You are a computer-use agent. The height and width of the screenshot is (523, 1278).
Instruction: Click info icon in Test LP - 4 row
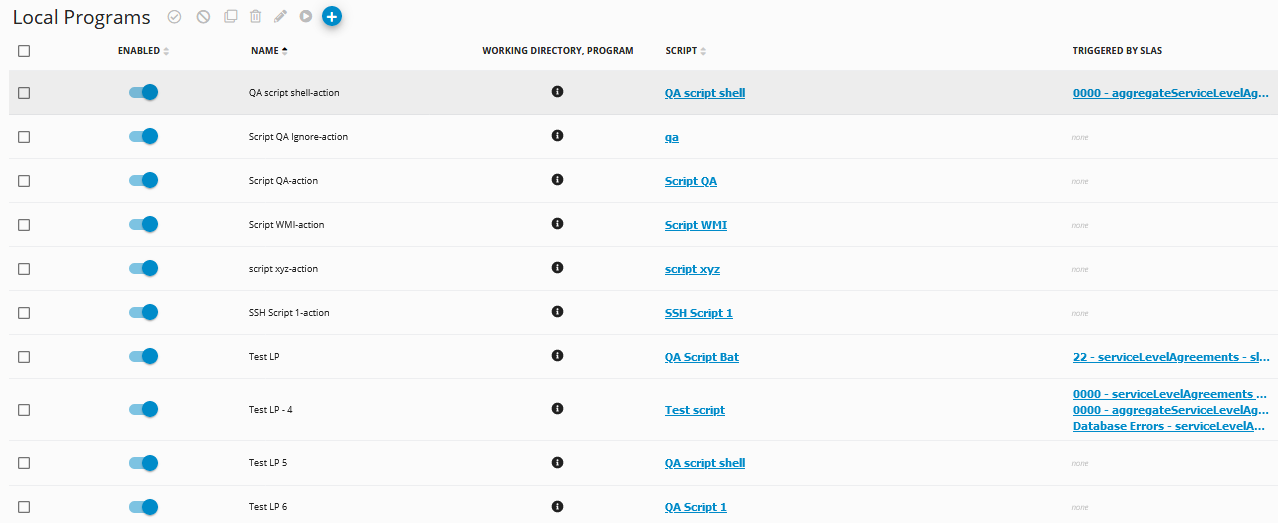point(558,409)
